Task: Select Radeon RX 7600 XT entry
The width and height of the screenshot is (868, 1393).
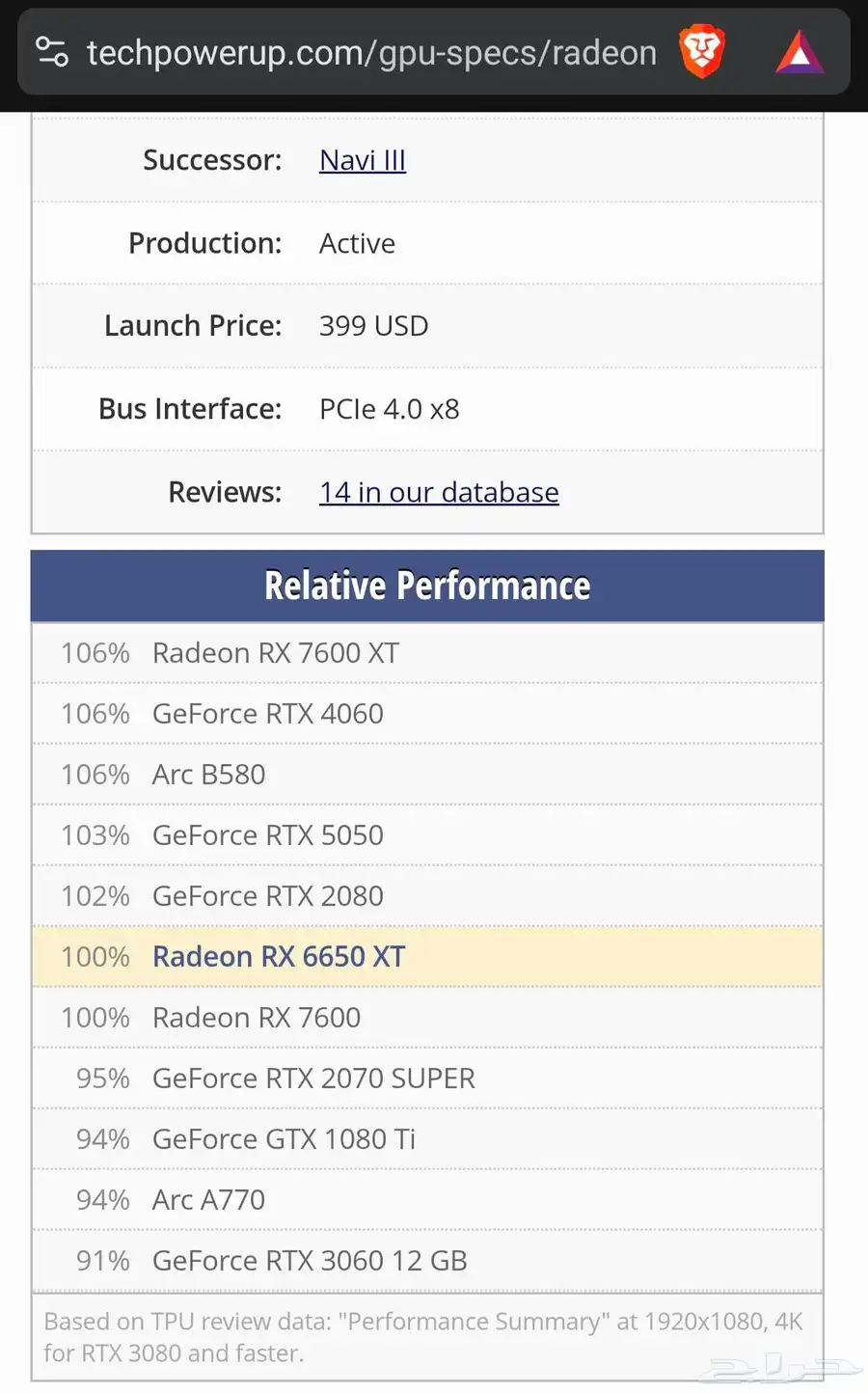Action: click(427, 653)
